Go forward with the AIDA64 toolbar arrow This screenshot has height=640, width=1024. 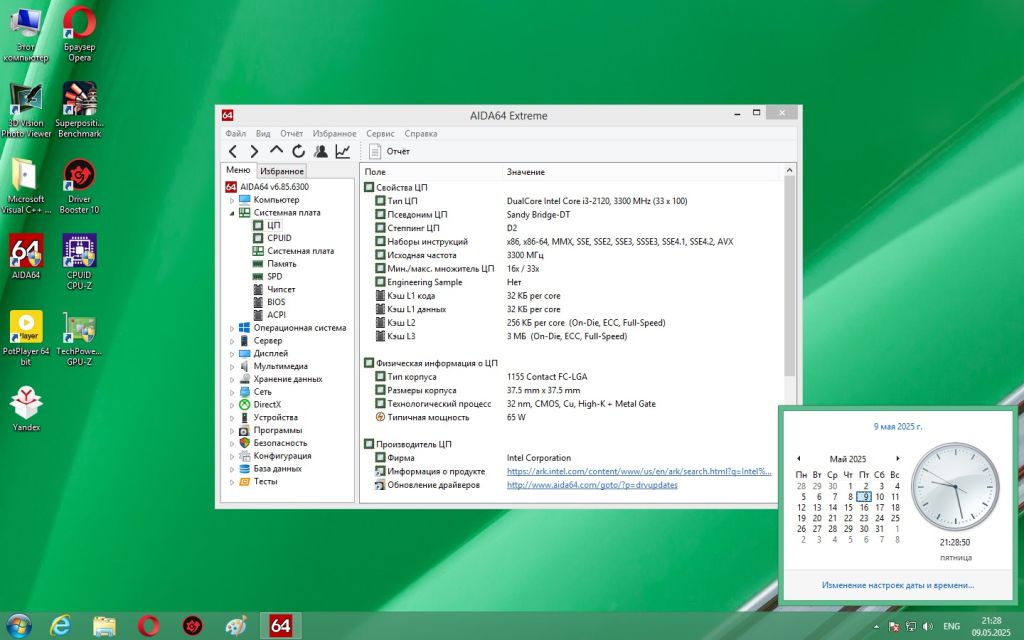[x=254, y=152]
